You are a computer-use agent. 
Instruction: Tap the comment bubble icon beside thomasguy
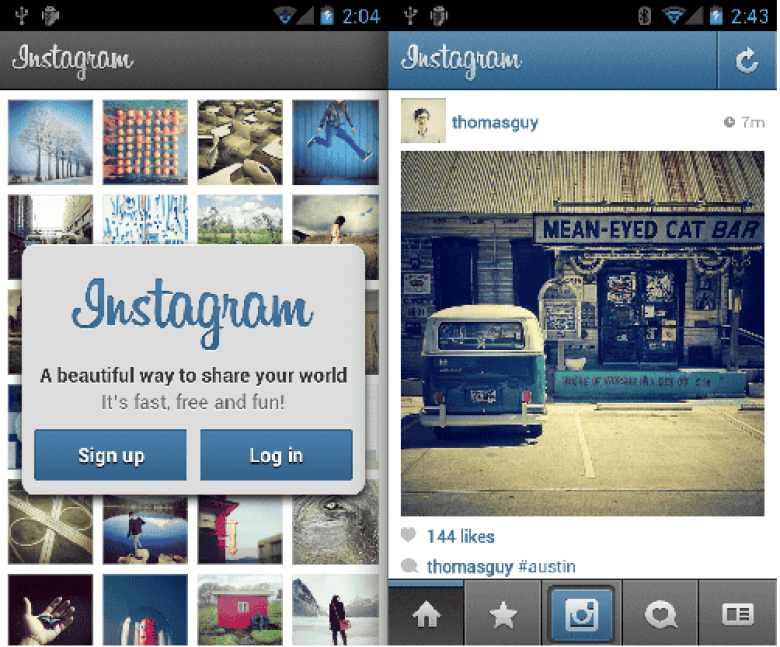click(409, 566)
